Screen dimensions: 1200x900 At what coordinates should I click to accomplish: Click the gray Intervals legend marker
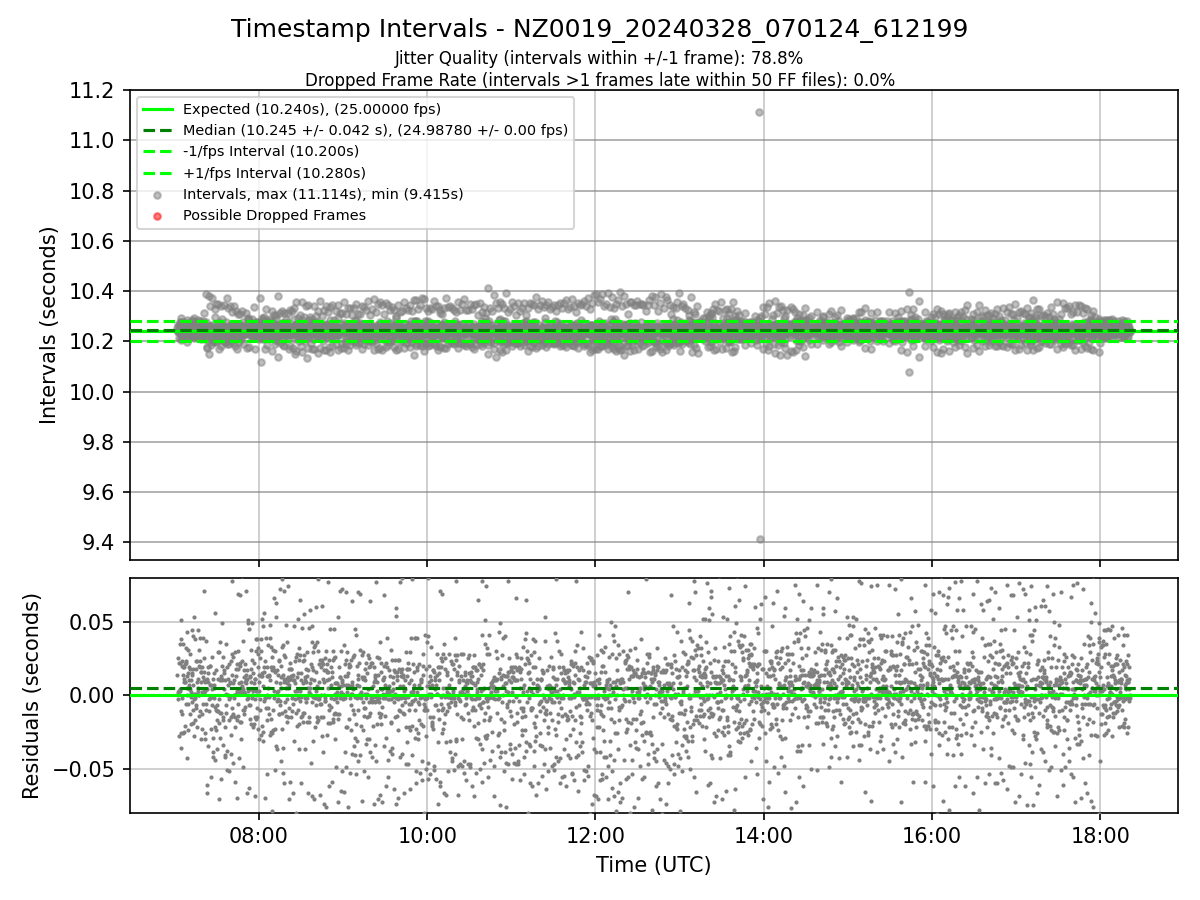(x=157, y=194)
